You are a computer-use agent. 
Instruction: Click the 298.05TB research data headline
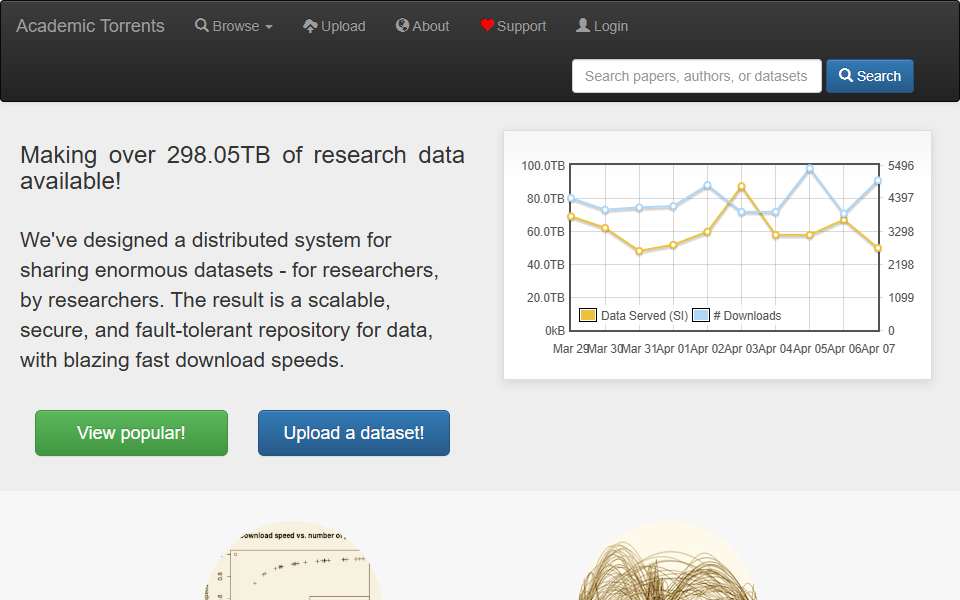[242, 168]
